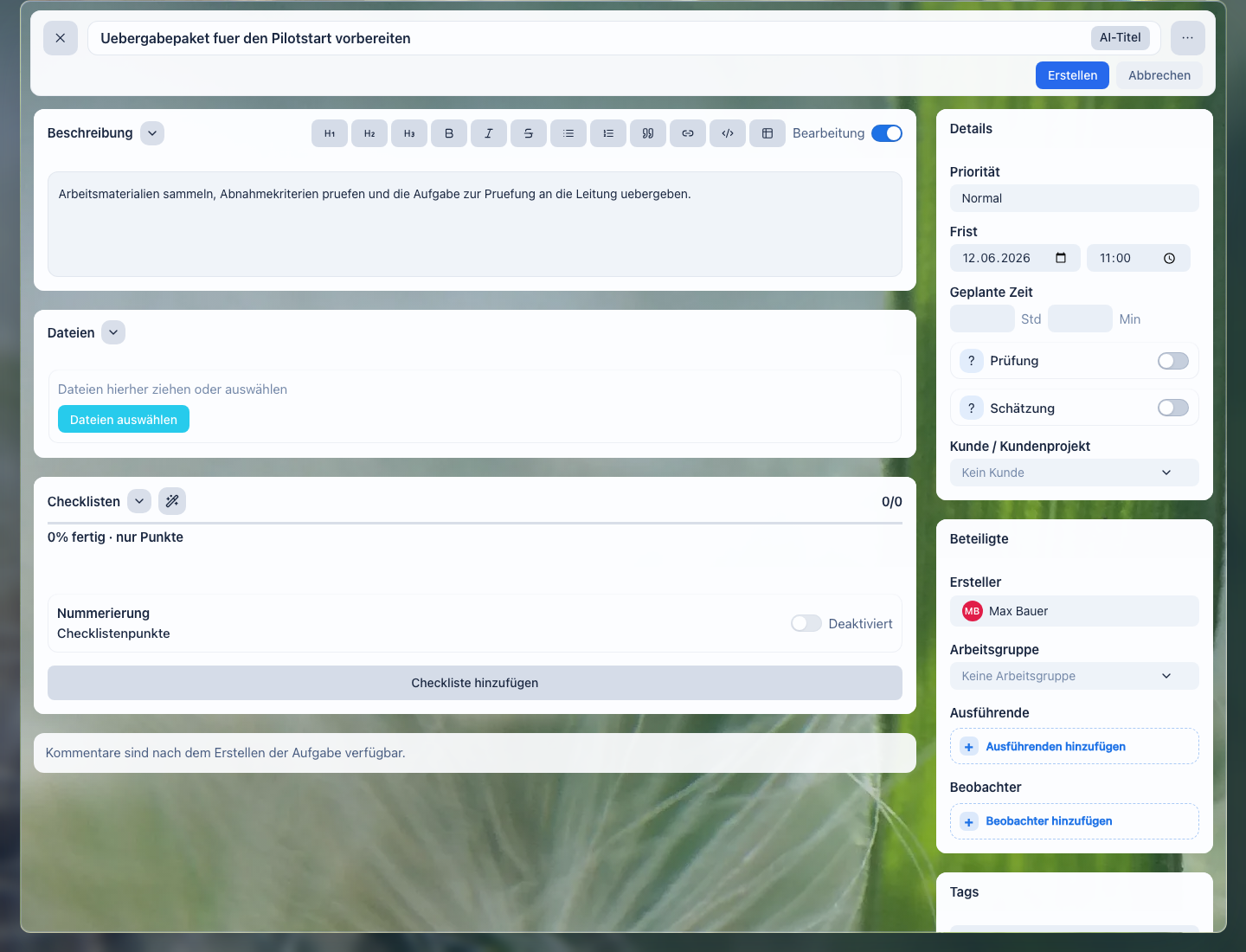Toggle bold text formatting
The image size is (1246, 952).
449,133
